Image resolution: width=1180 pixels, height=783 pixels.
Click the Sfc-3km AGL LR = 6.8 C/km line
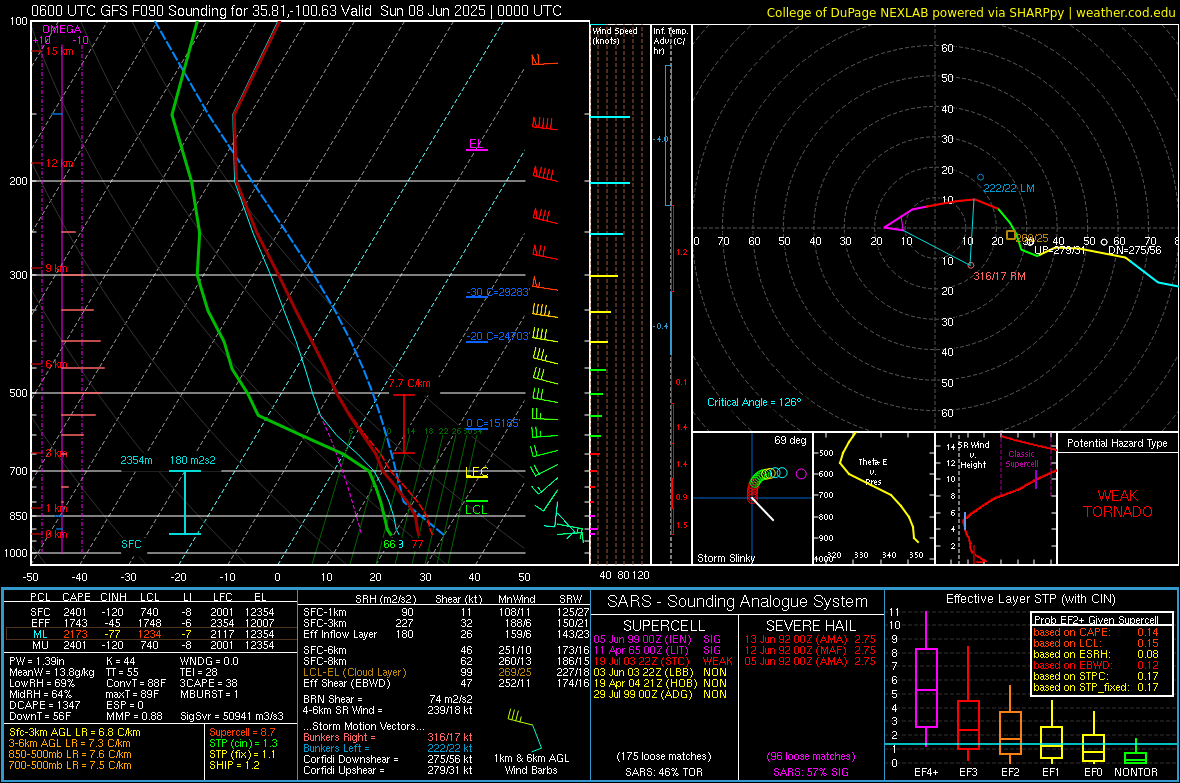(75, 732)
